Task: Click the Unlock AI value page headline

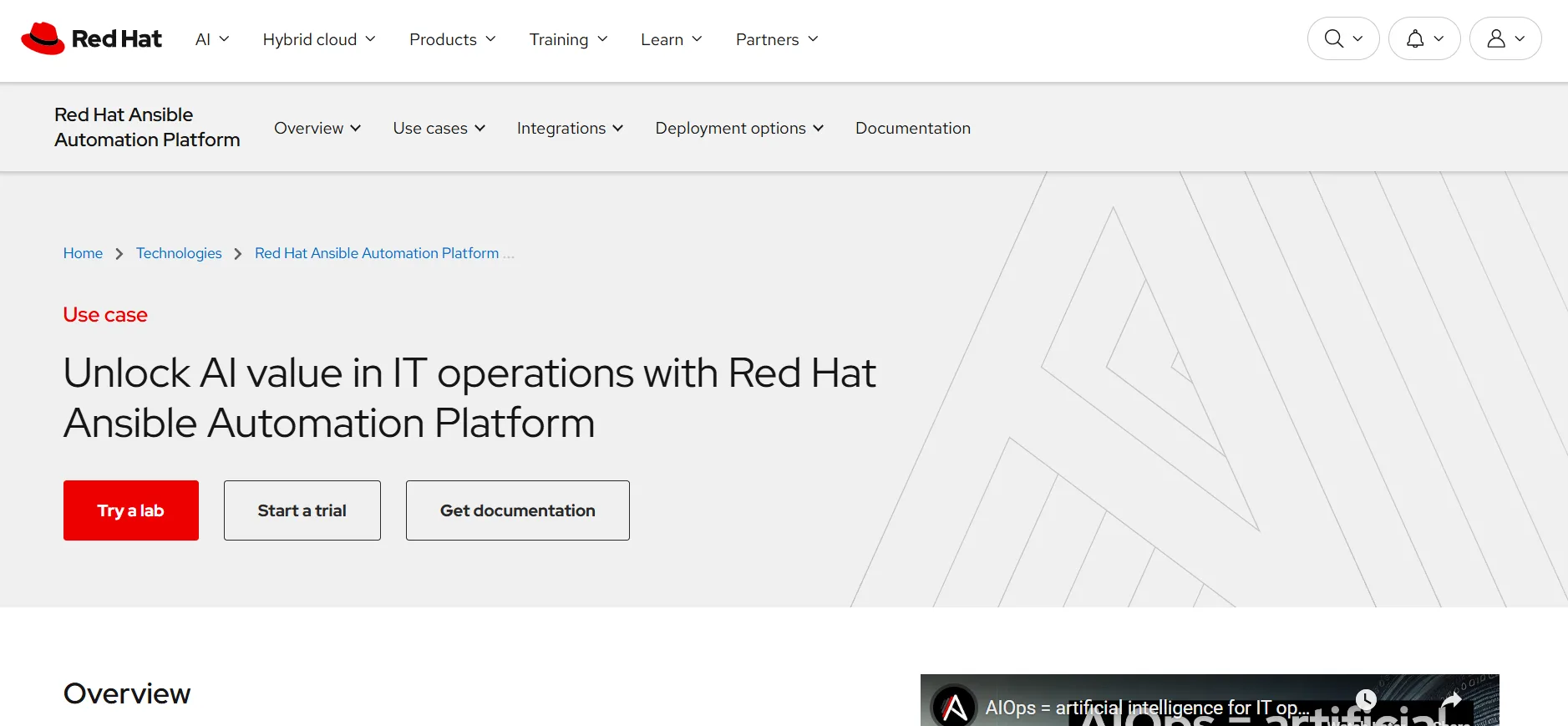Action: (469, 398)
